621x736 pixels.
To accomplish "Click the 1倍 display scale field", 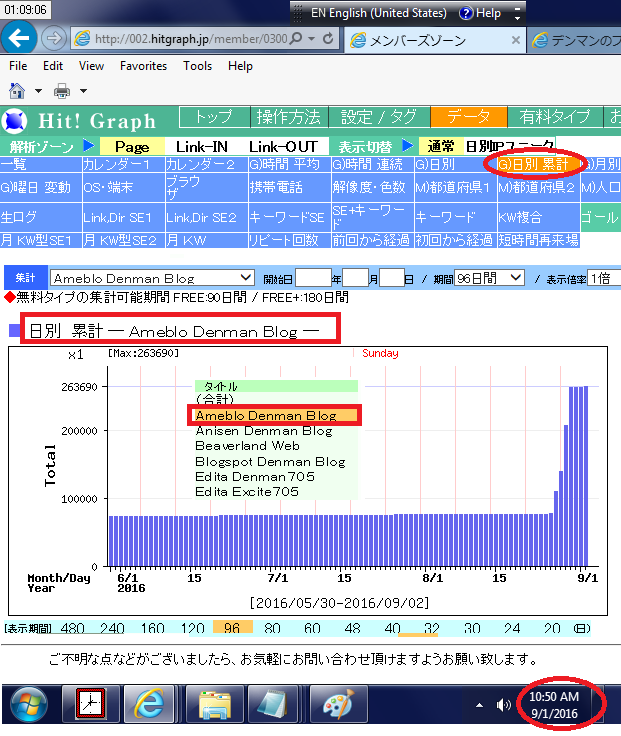I will tap(605, 278).
